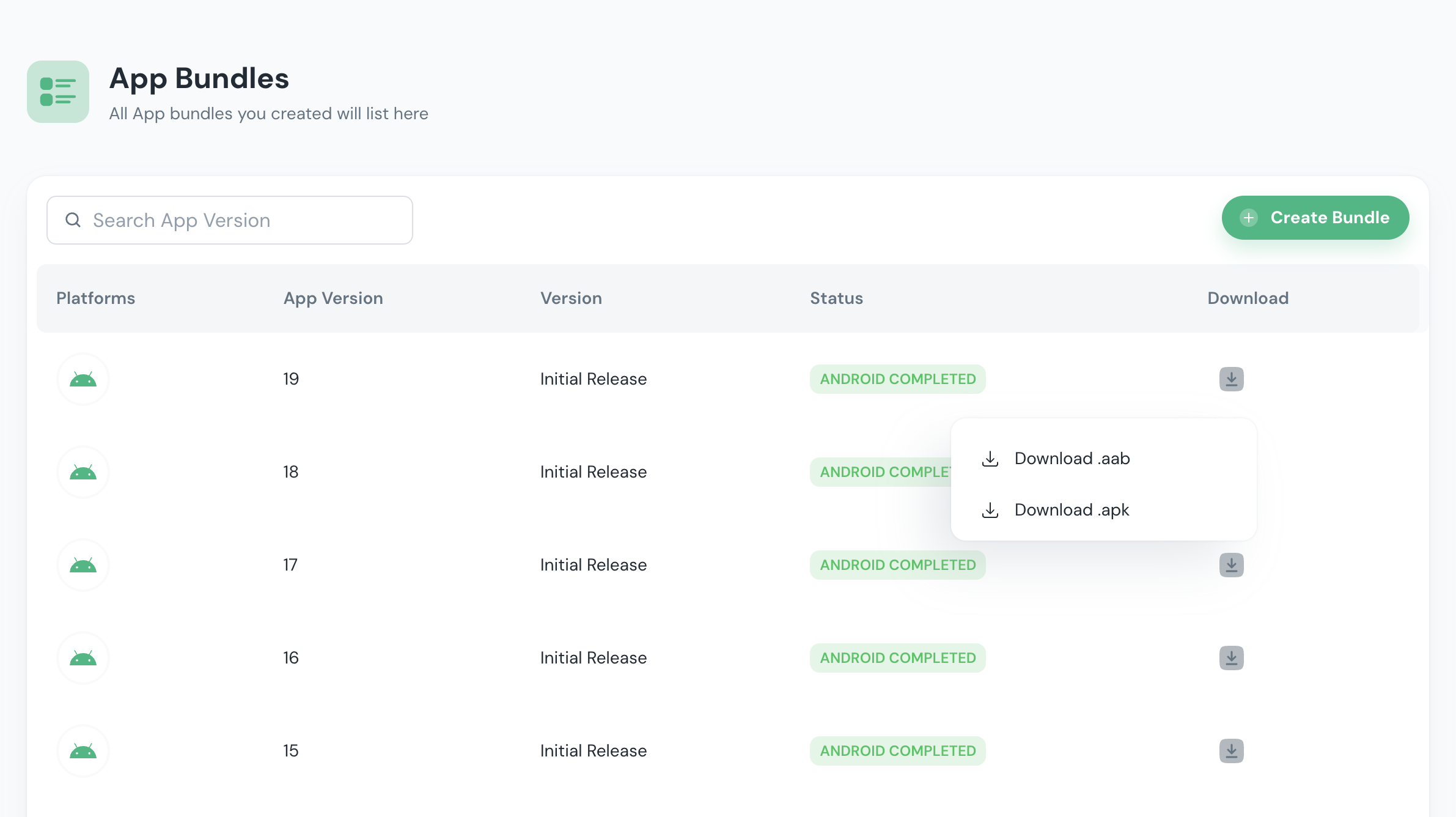This screenshot has height=817, width=1456.
Task: Click Android icon in version 16 row
Action: [x=83, y=658]
